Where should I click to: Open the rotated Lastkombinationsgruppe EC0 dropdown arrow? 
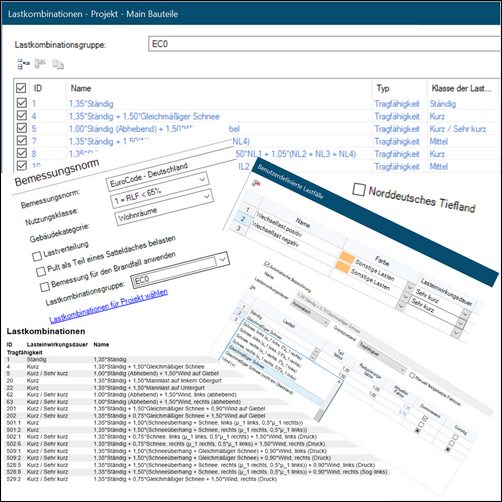(x=222, y=259)
